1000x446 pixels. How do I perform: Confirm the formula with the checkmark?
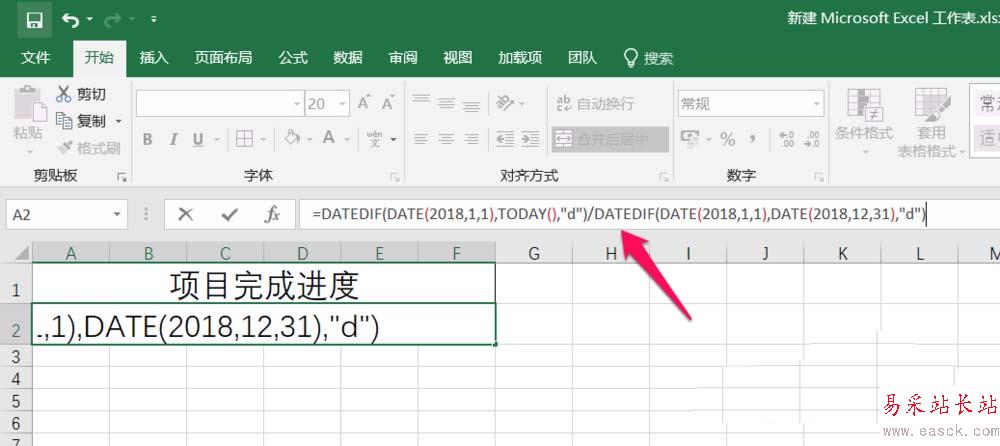tap(229, 214)
